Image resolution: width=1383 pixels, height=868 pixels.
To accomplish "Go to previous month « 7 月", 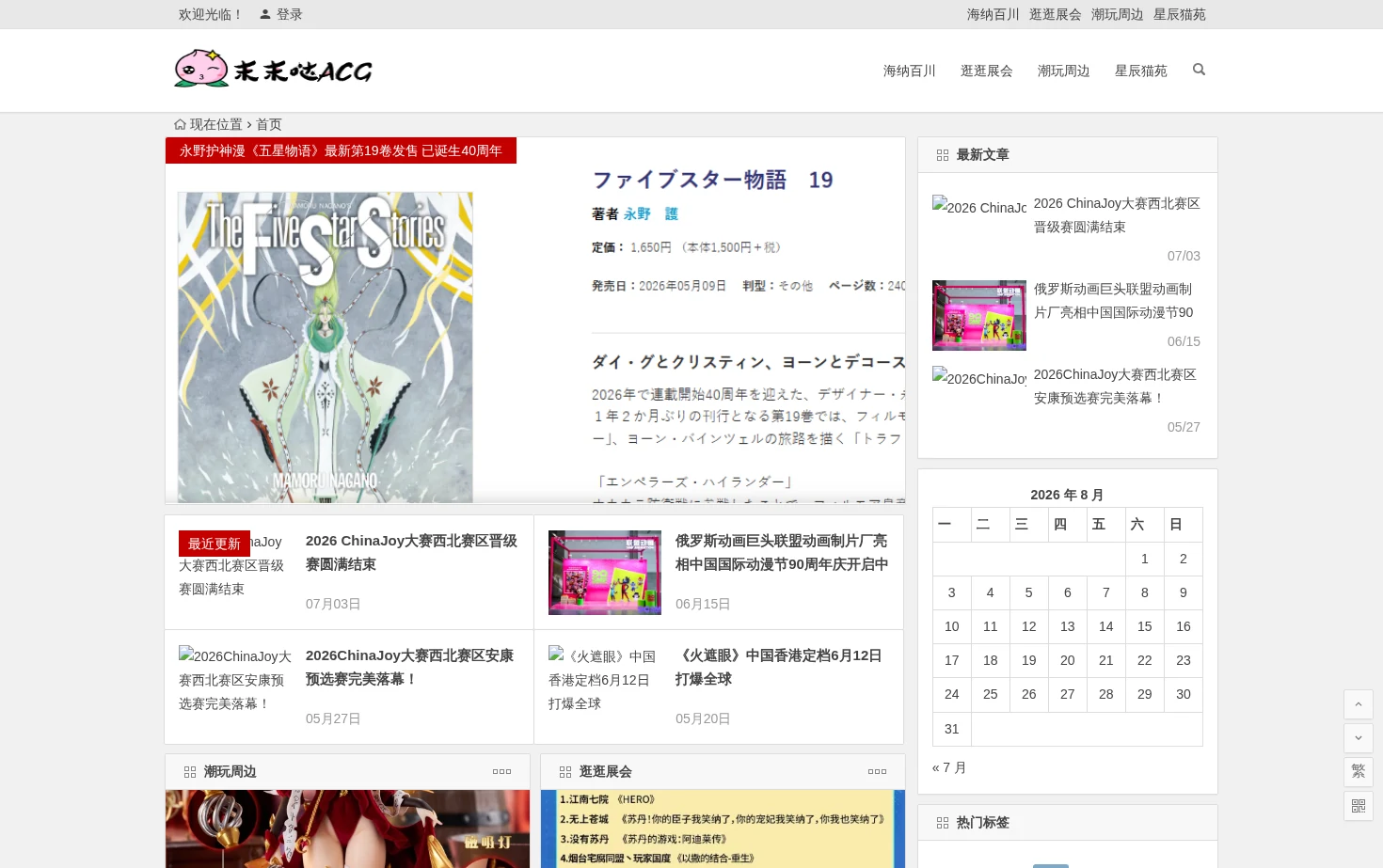I will pos(949,767).
